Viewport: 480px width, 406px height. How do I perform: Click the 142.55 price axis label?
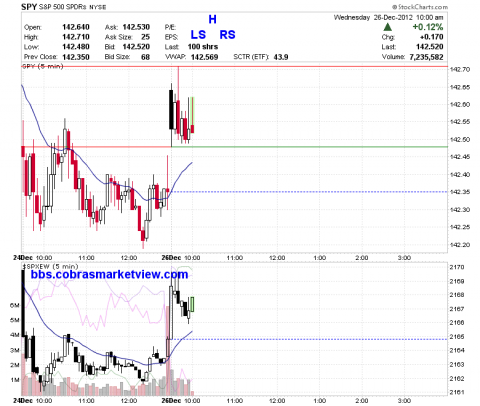tap(460, 122)
